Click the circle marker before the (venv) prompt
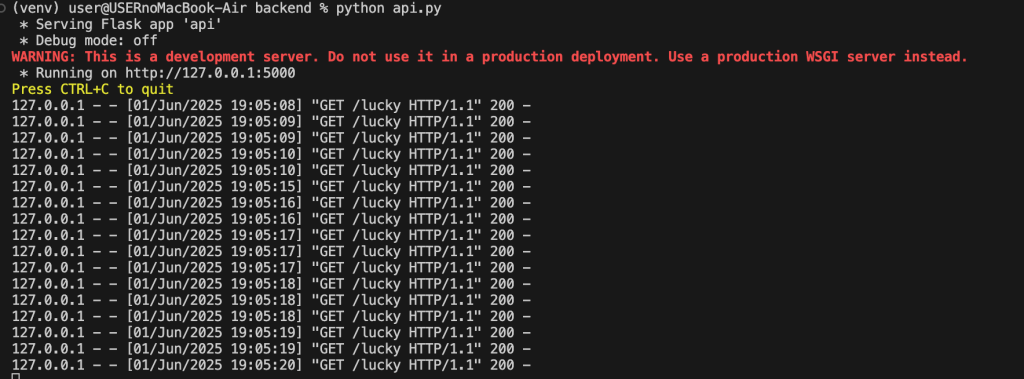Image resolution: width=1024 pixels, height=379 pixels. coord(4,8)
